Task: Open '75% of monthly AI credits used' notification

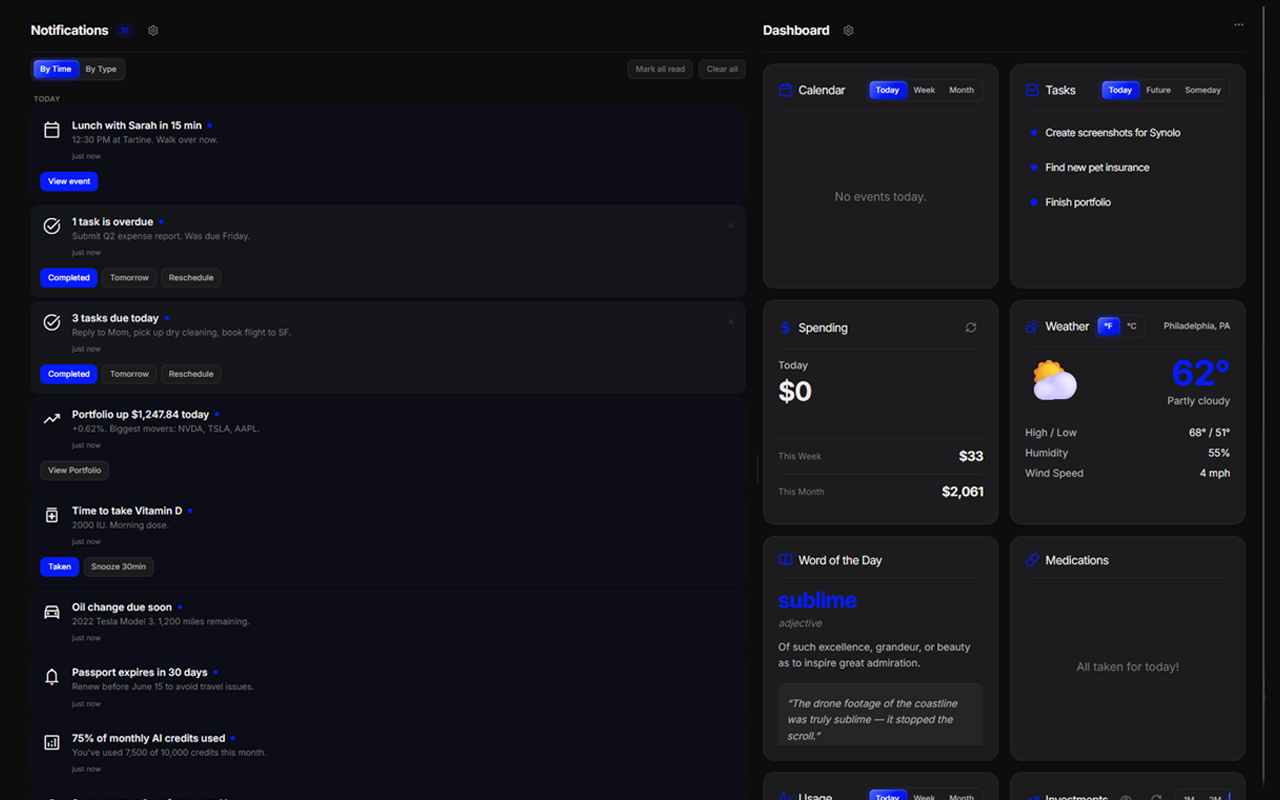Action: 388,753
